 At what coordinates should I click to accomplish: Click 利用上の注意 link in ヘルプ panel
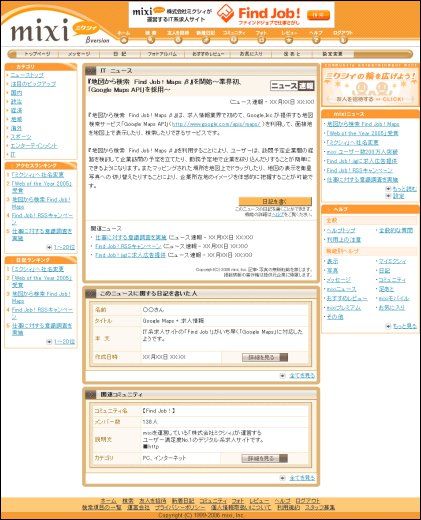[x=343, y=240]
